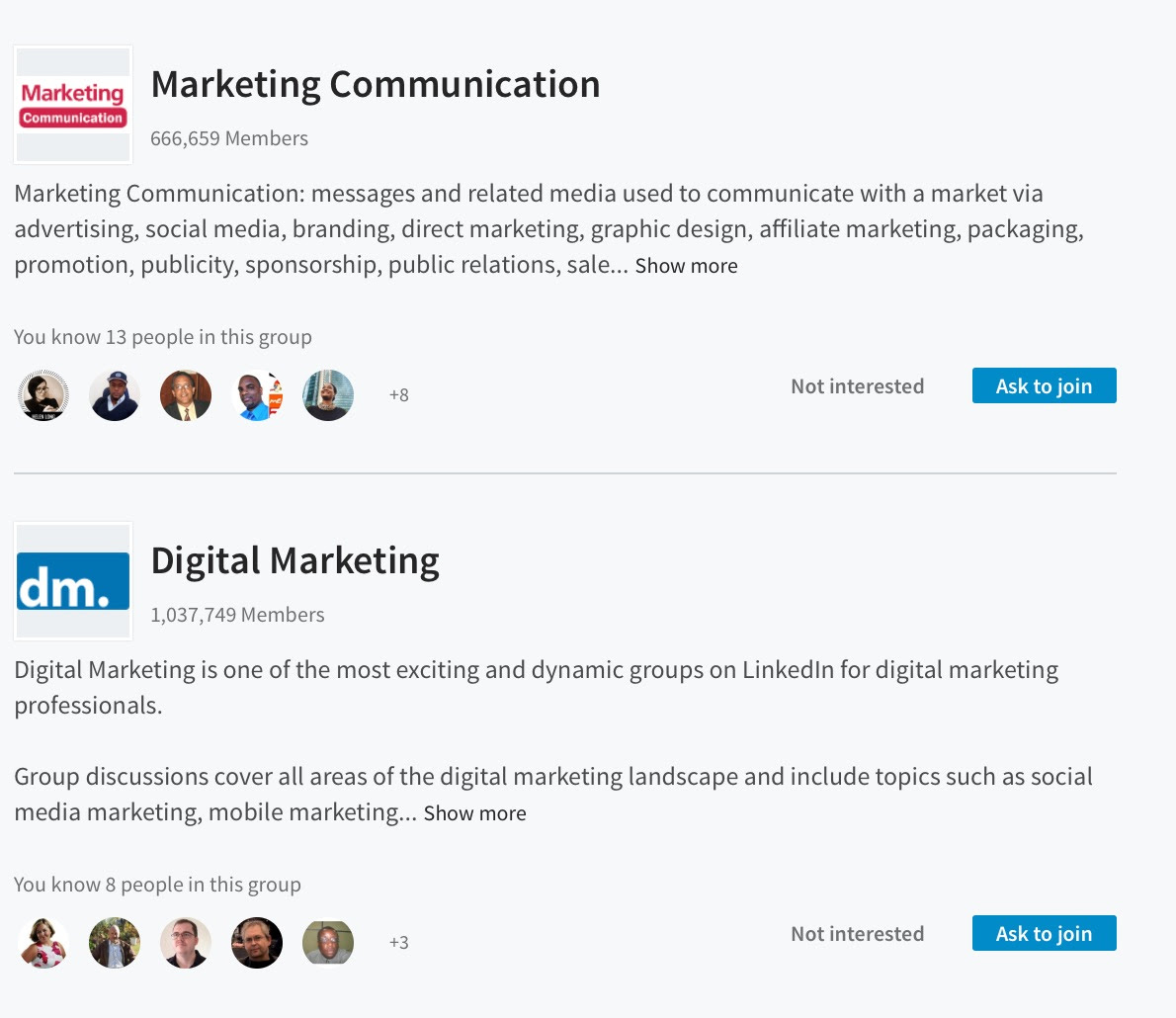
Task: Expand Digital Marketing description with Show more
Action: pos(474,813)
